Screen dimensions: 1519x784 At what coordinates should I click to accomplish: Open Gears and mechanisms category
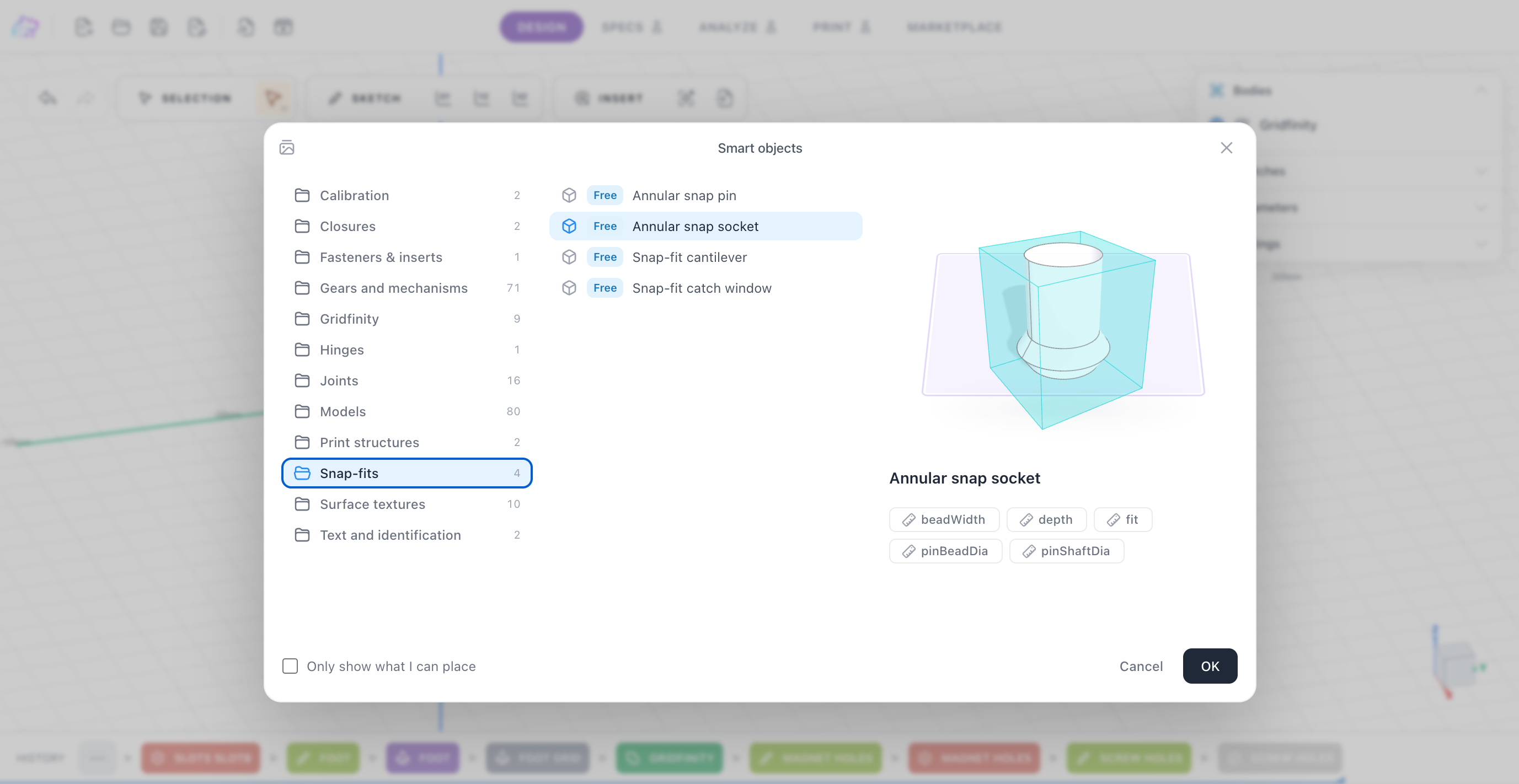[x=407, y=288]
